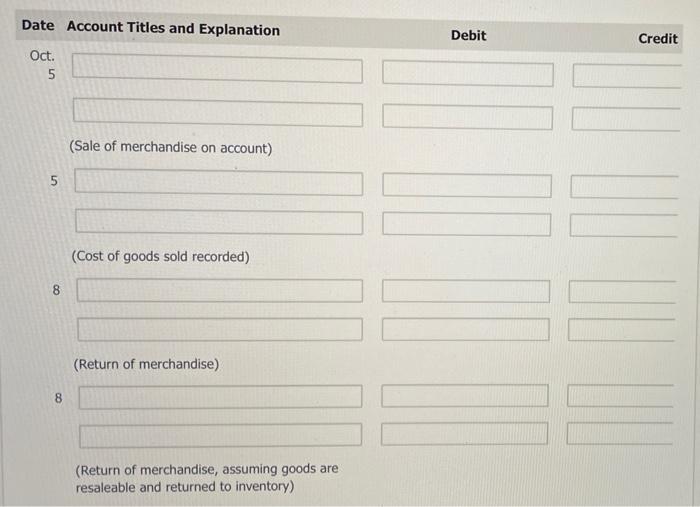The image size is (700, 507).
Task: Select the first Oct. 8 account title field
Action: coord(220,290)
